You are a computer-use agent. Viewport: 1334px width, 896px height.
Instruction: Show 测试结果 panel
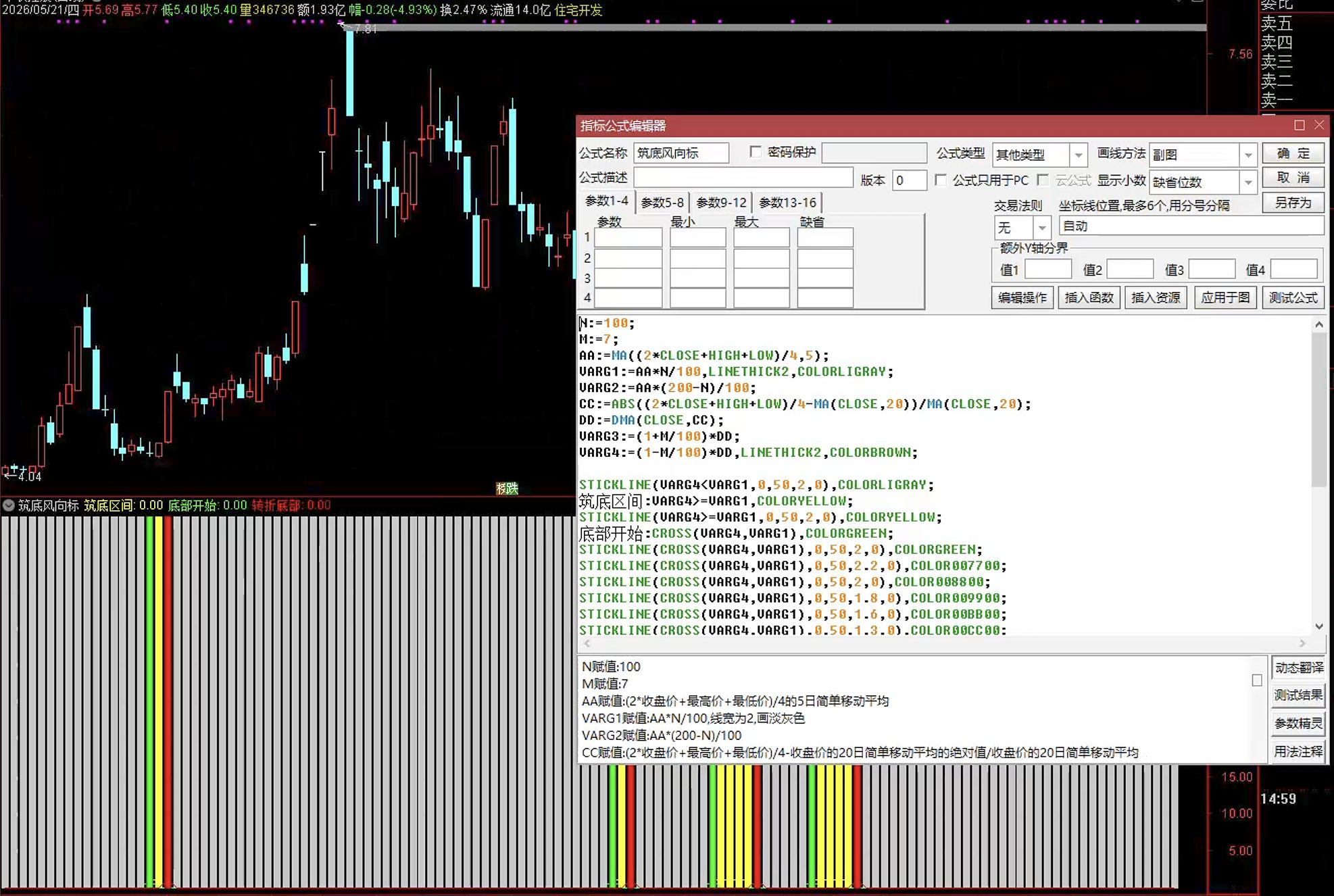pyautogui.click(x=1298, y=695)
